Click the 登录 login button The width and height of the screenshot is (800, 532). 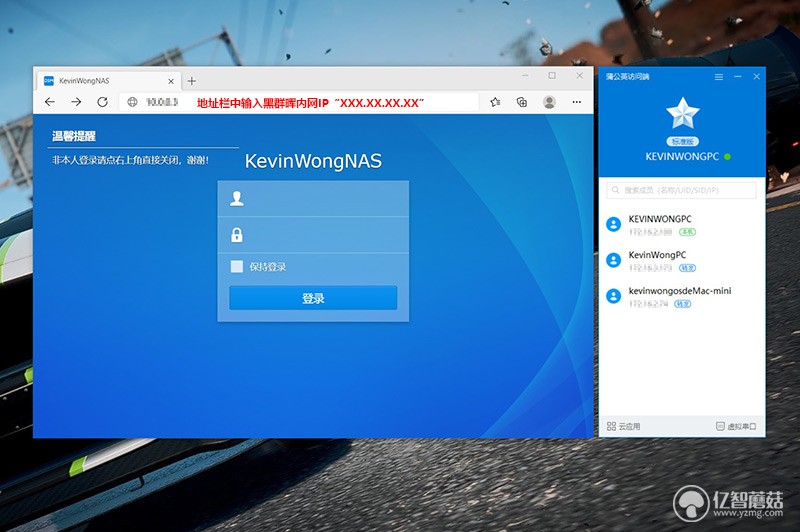[x=313, y=298]
